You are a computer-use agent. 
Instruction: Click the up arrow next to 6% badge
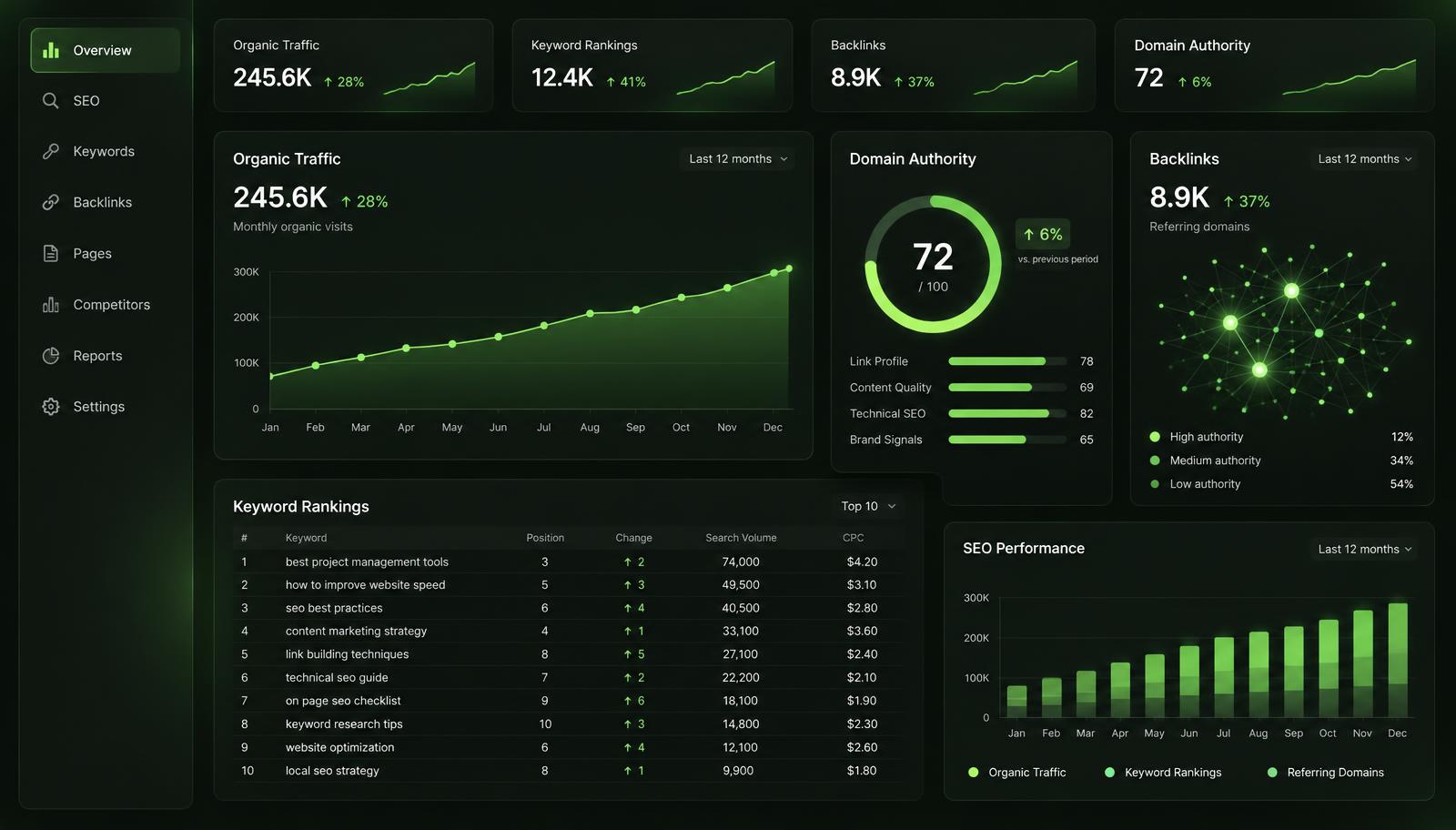tap(1028, 235)
